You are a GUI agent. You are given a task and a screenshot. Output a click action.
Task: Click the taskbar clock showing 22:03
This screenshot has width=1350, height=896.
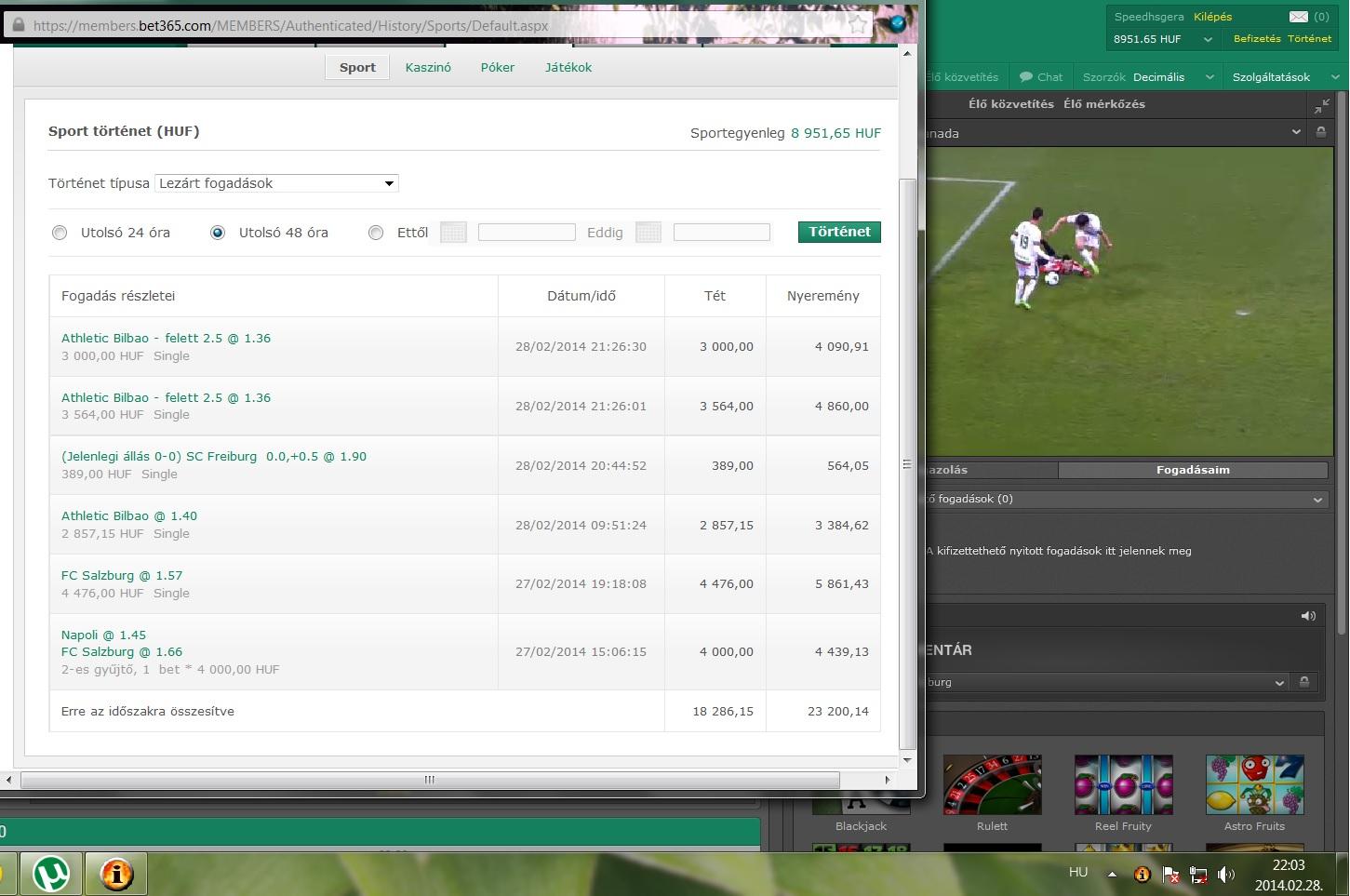[1289, 875]
